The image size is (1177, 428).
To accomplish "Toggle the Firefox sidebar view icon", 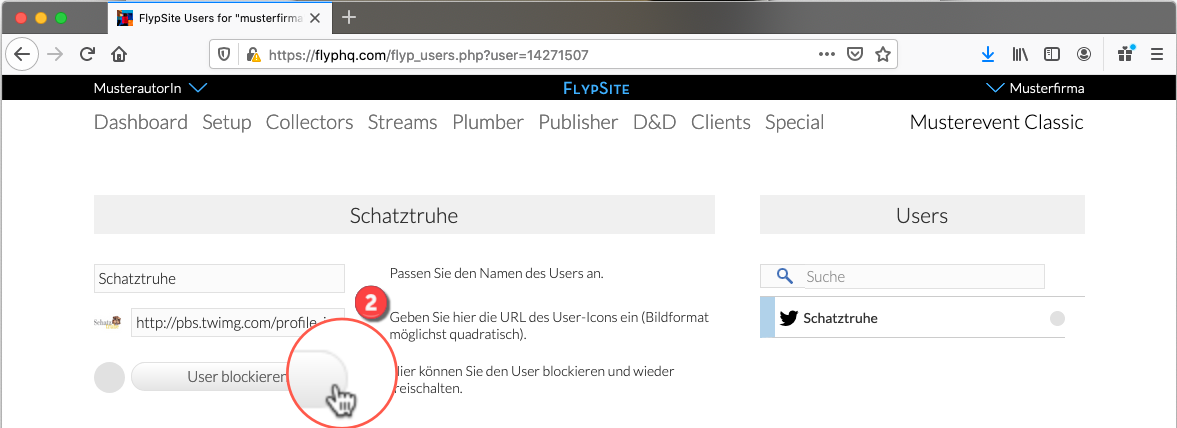I will pyautogui.click(x=1051, y=54).
